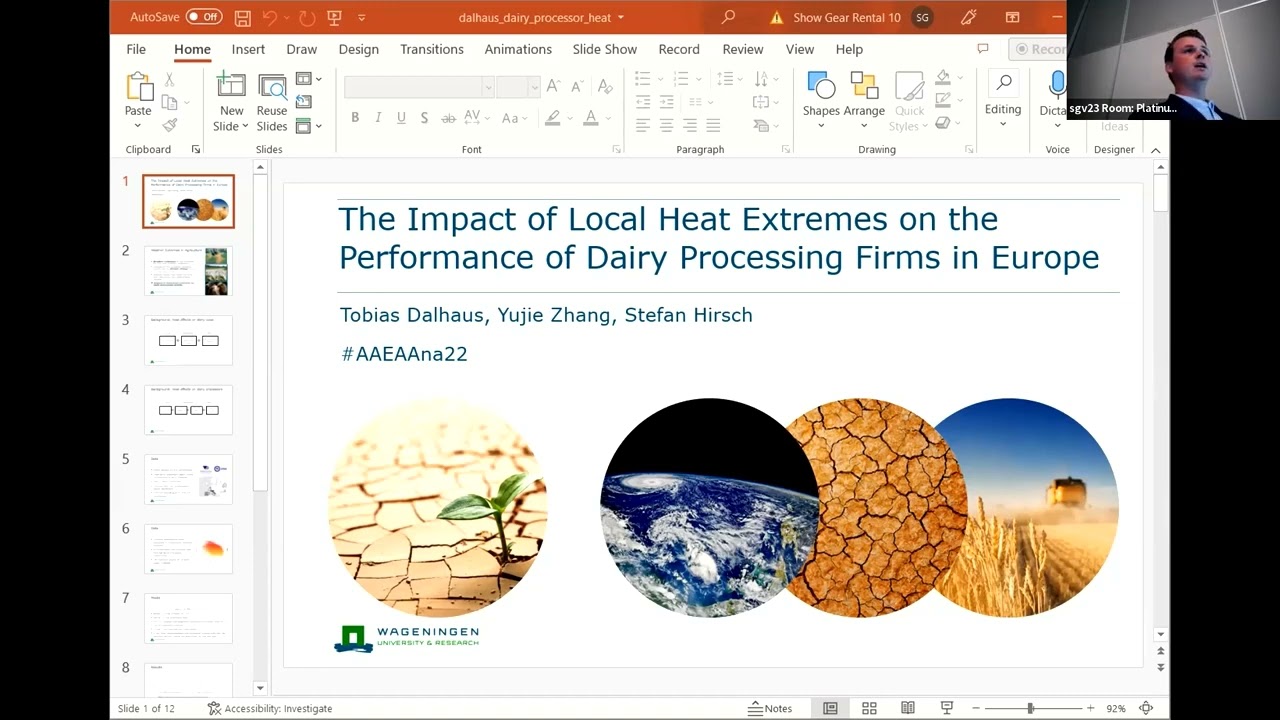Click Accessibility: Investigate in status bar

pos(270,708)
